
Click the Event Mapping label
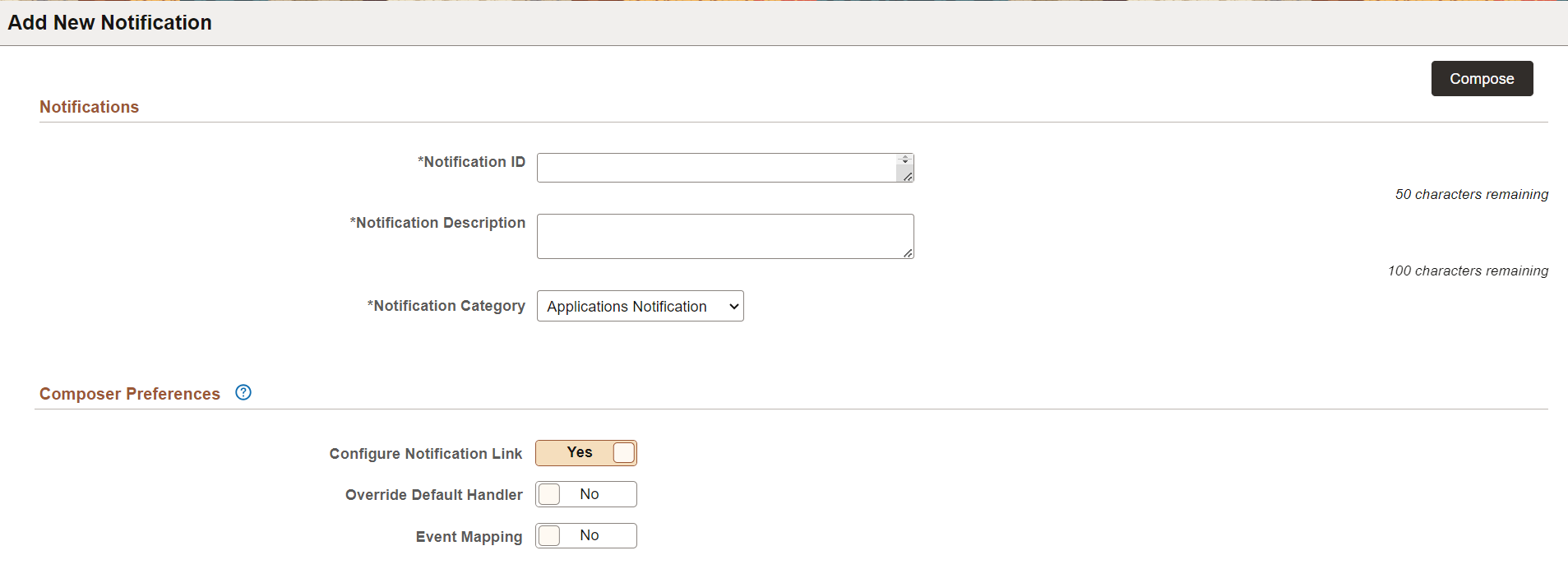(469, 537)
